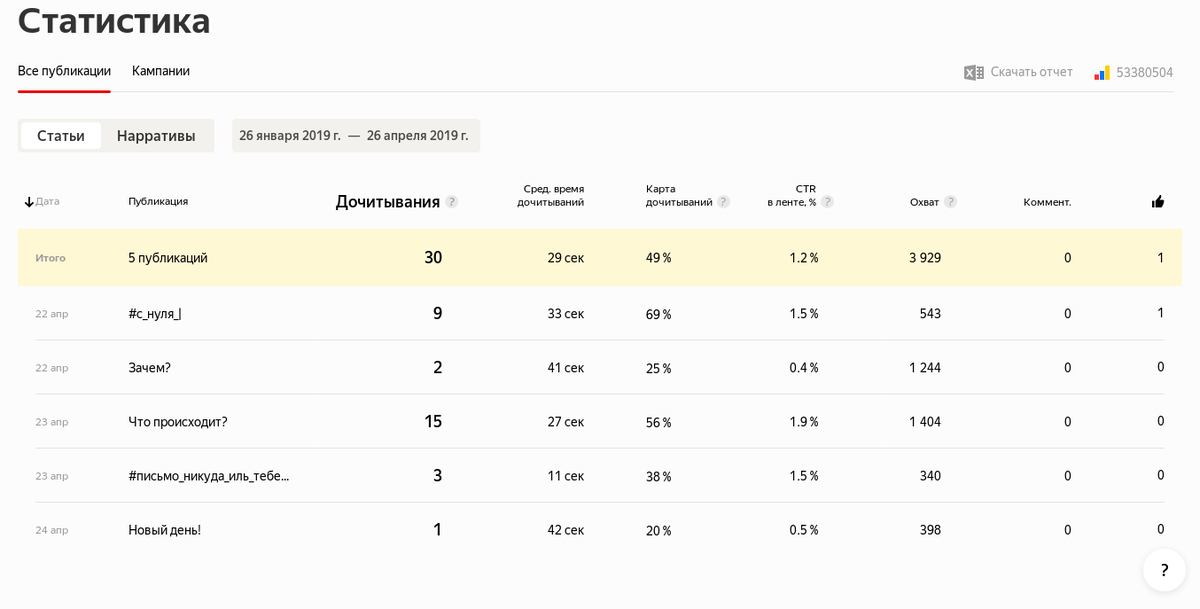Viewport: 1200px width, 609px height.
Task: Click the Excel download report icon
Action: coord(973,72)
